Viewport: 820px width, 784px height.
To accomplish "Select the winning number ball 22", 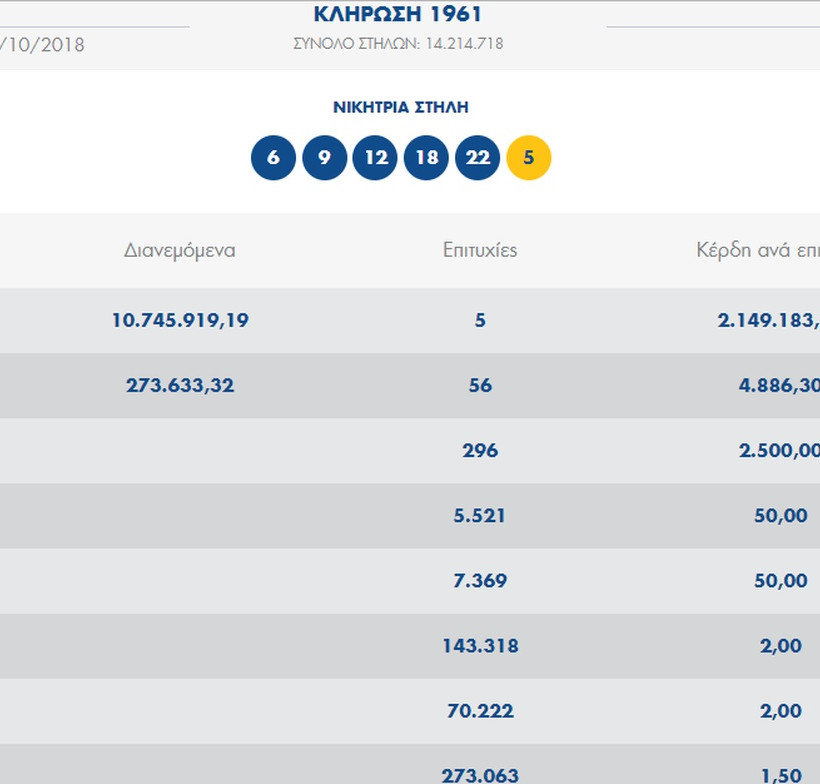I will pos(477,157).
